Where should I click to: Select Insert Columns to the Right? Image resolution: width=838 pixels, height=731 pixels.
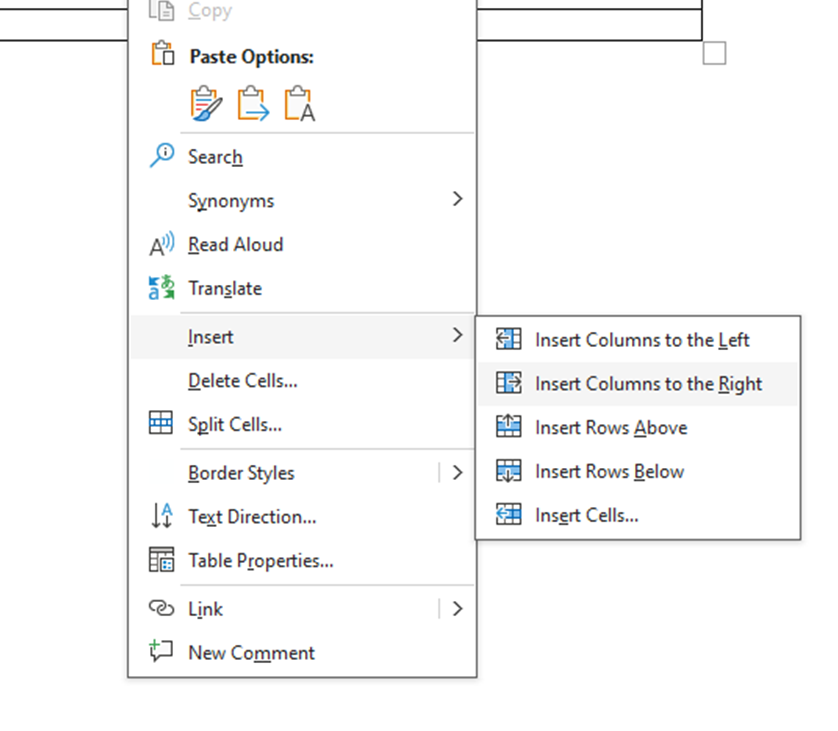[x=638, y=384]
